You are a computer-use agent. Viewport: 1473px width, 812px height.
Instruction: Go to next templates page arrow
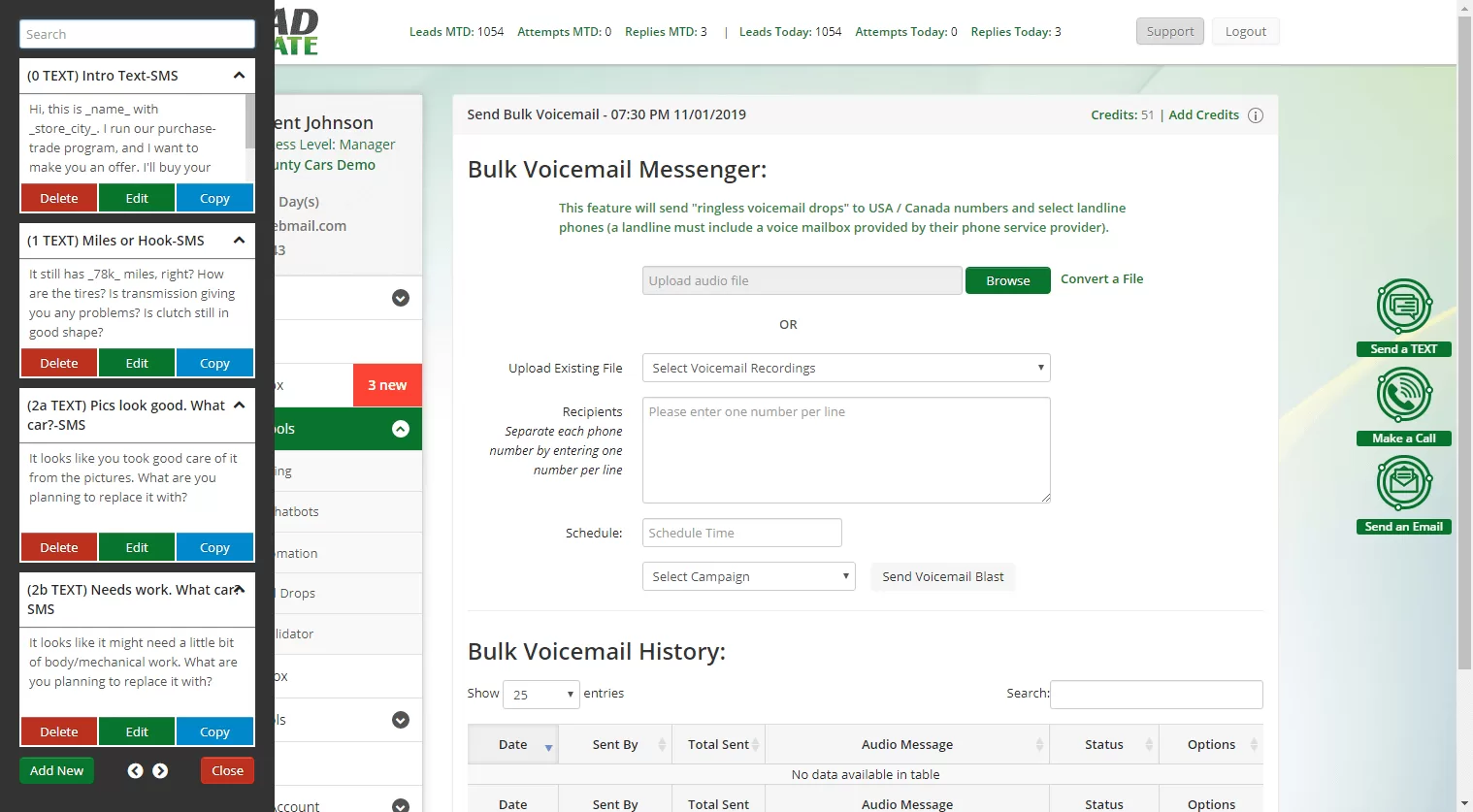160,770
